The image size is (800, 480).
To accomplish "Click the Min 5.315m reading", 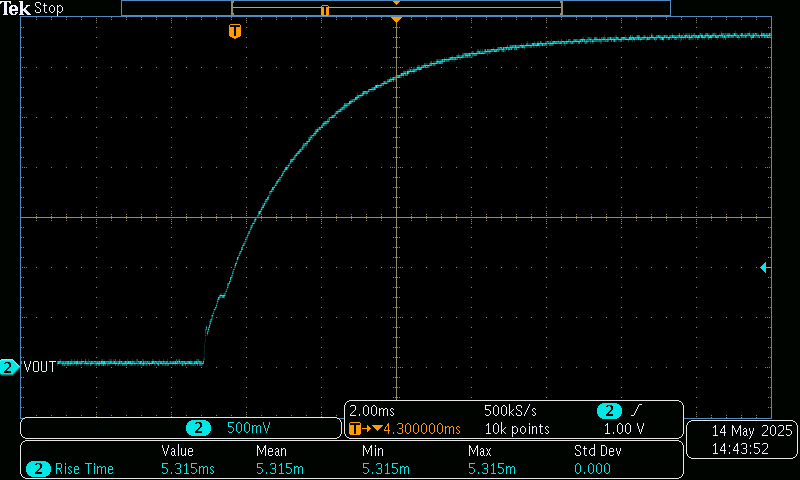I will point(386,469).
